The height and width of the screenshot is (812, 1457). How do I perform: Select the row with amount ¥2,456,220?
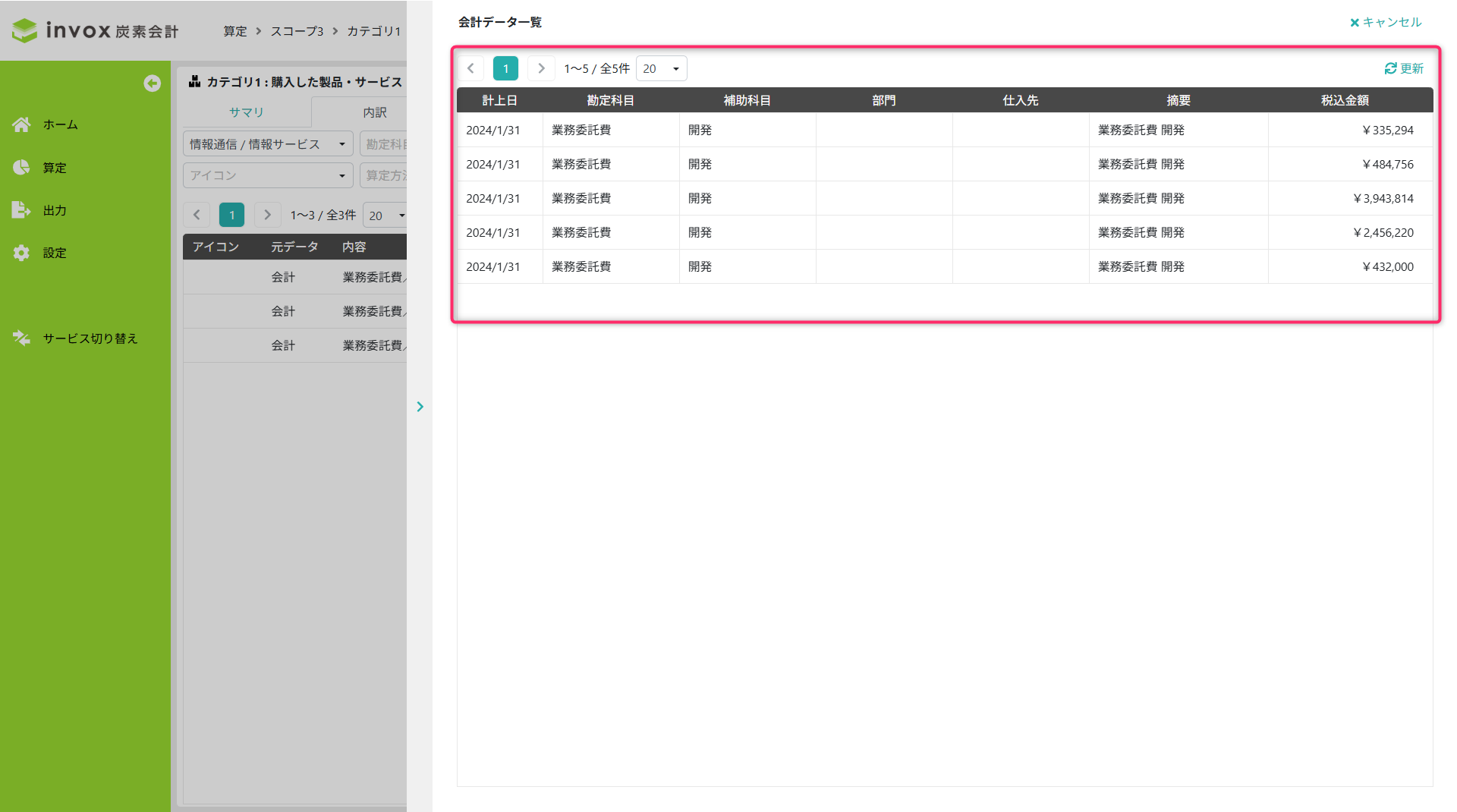pos(945,232)
